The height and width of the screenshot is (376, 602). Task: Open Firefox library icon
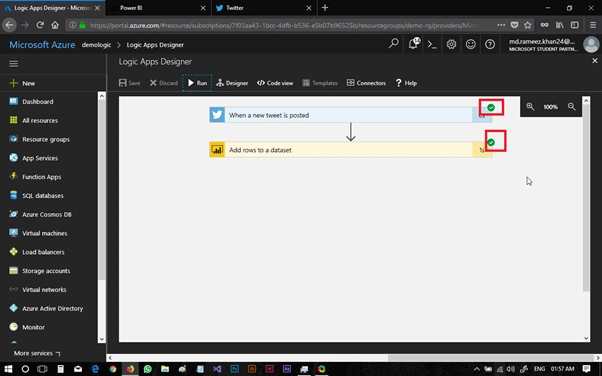559,25
